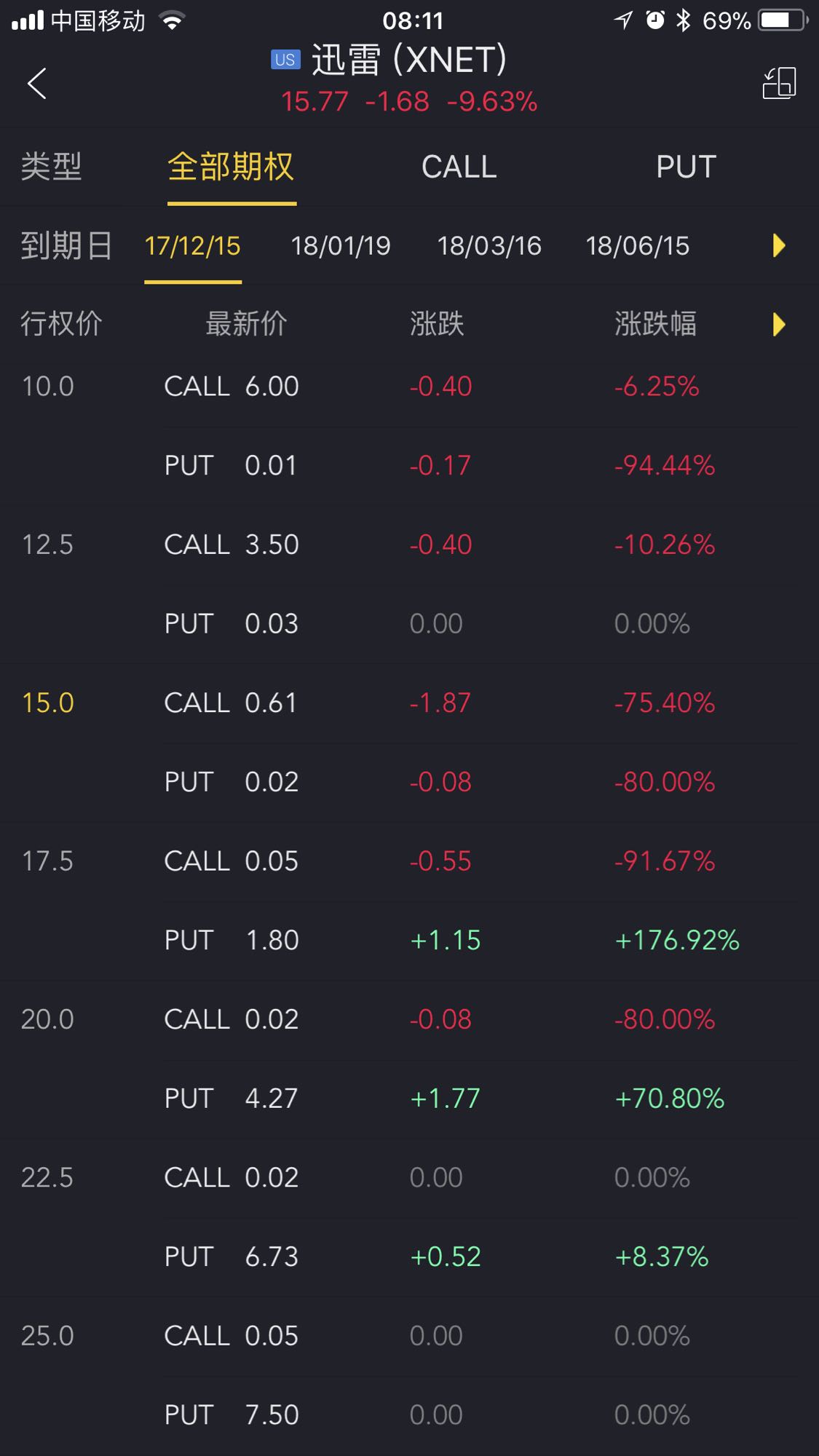Switch to the PUT tab
819x1456 pixels.
(x=686, y=167)
